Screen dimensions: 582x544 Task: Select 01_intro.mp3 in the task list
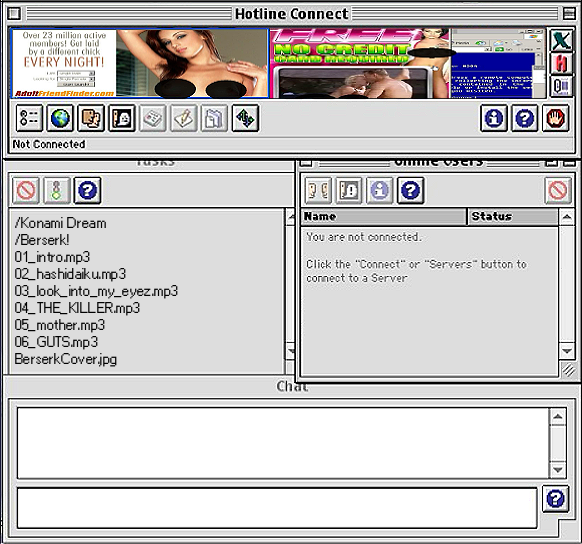pos(52,257)
